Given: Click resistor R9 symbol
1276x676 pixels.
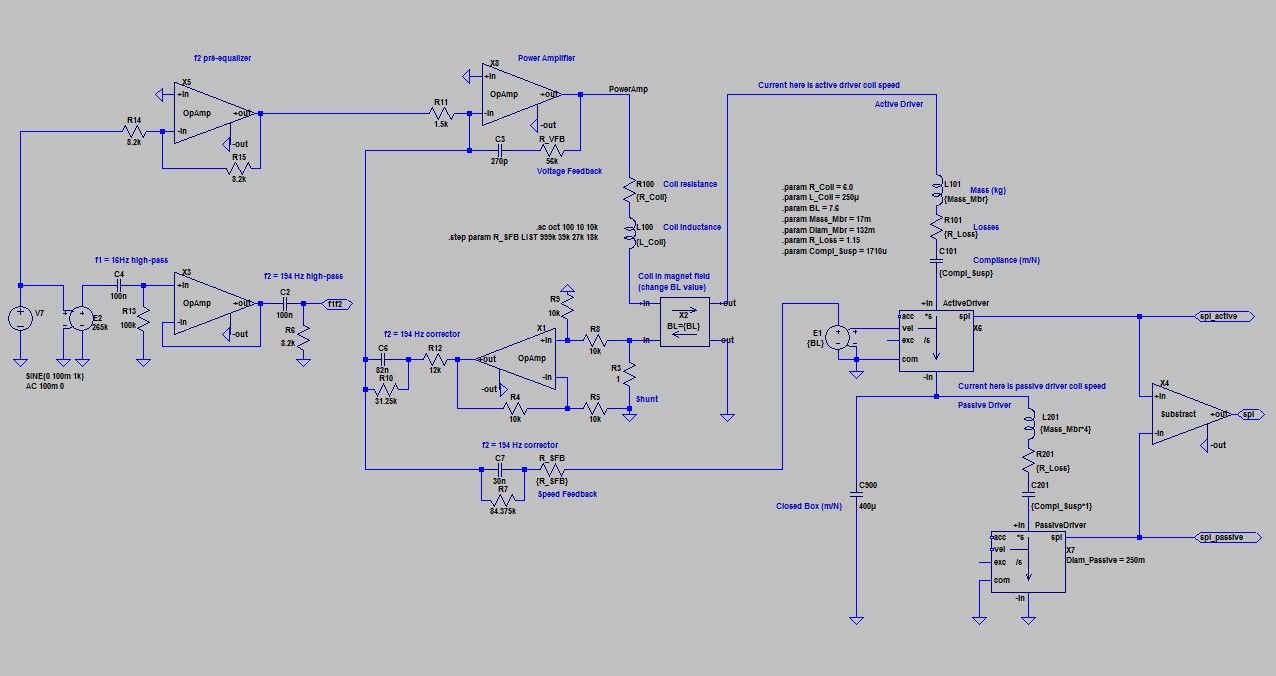Looking at the screenshot, I should point(567,306).
